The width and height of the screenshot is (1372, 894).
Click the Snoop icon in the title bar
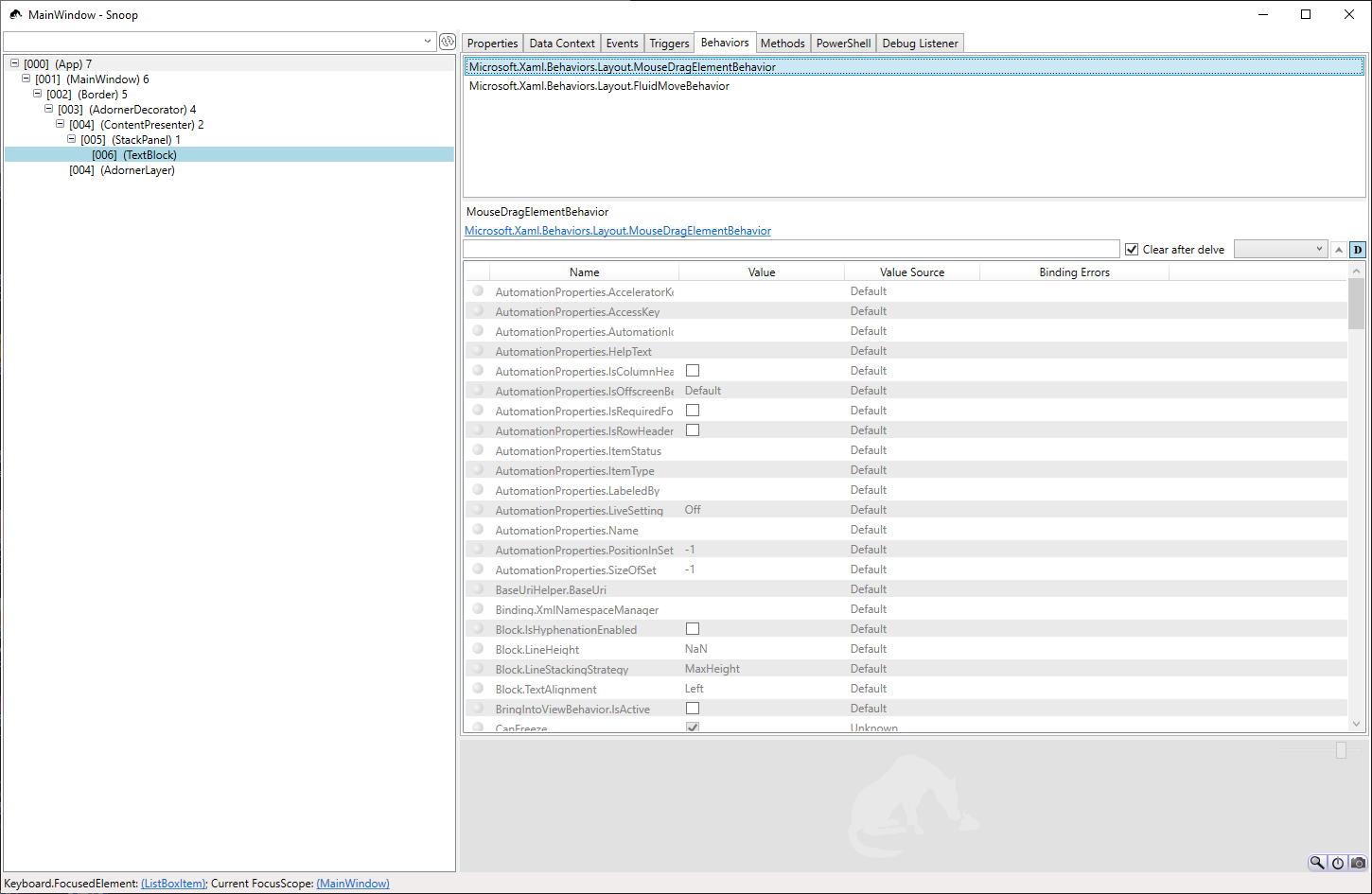point(14,14)
